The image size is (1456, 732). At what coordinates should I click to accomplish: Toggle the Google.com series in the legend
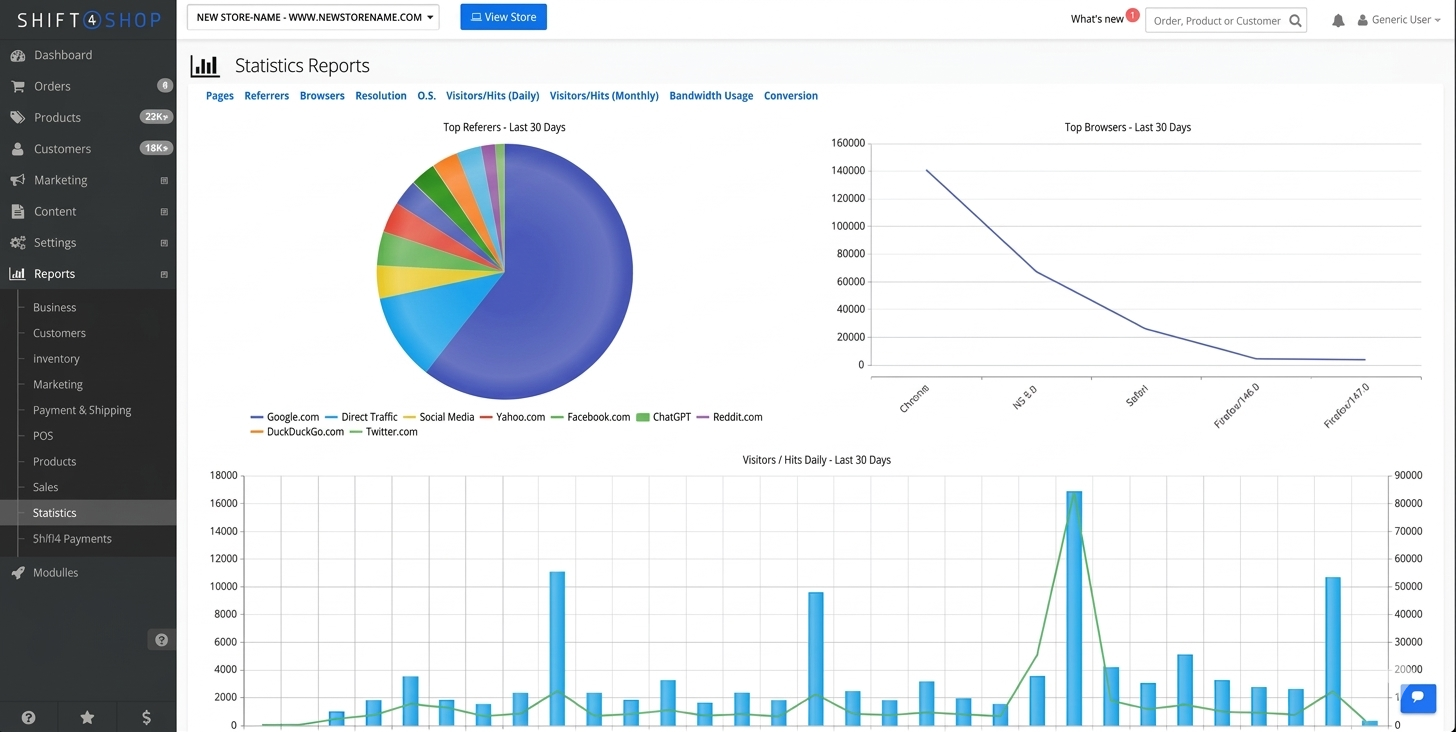coord(292,417)
